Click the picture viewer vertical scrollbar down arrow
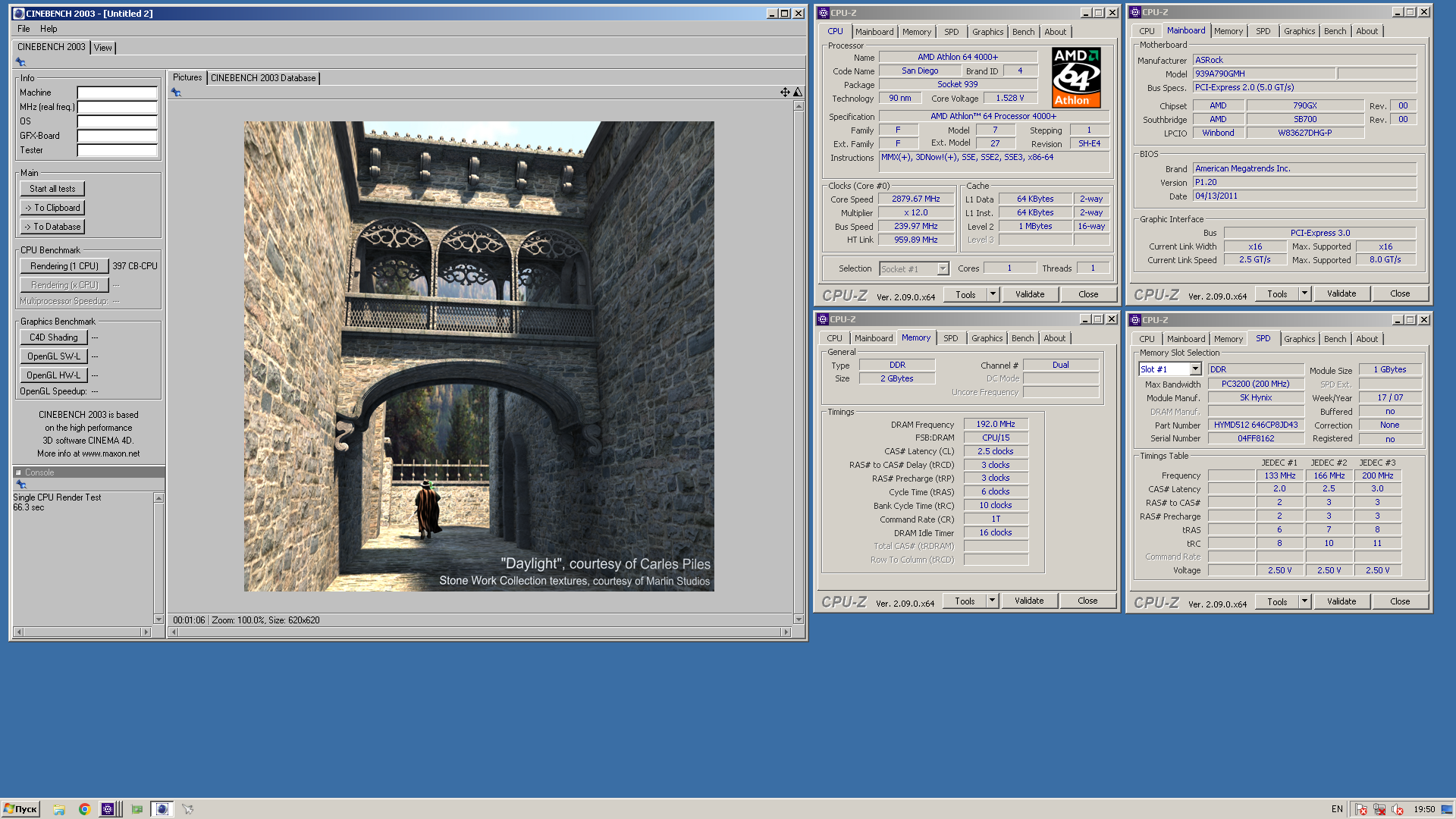Image resolution: width=1456 pixels, height=819 pixels. [x=799, y=619]
